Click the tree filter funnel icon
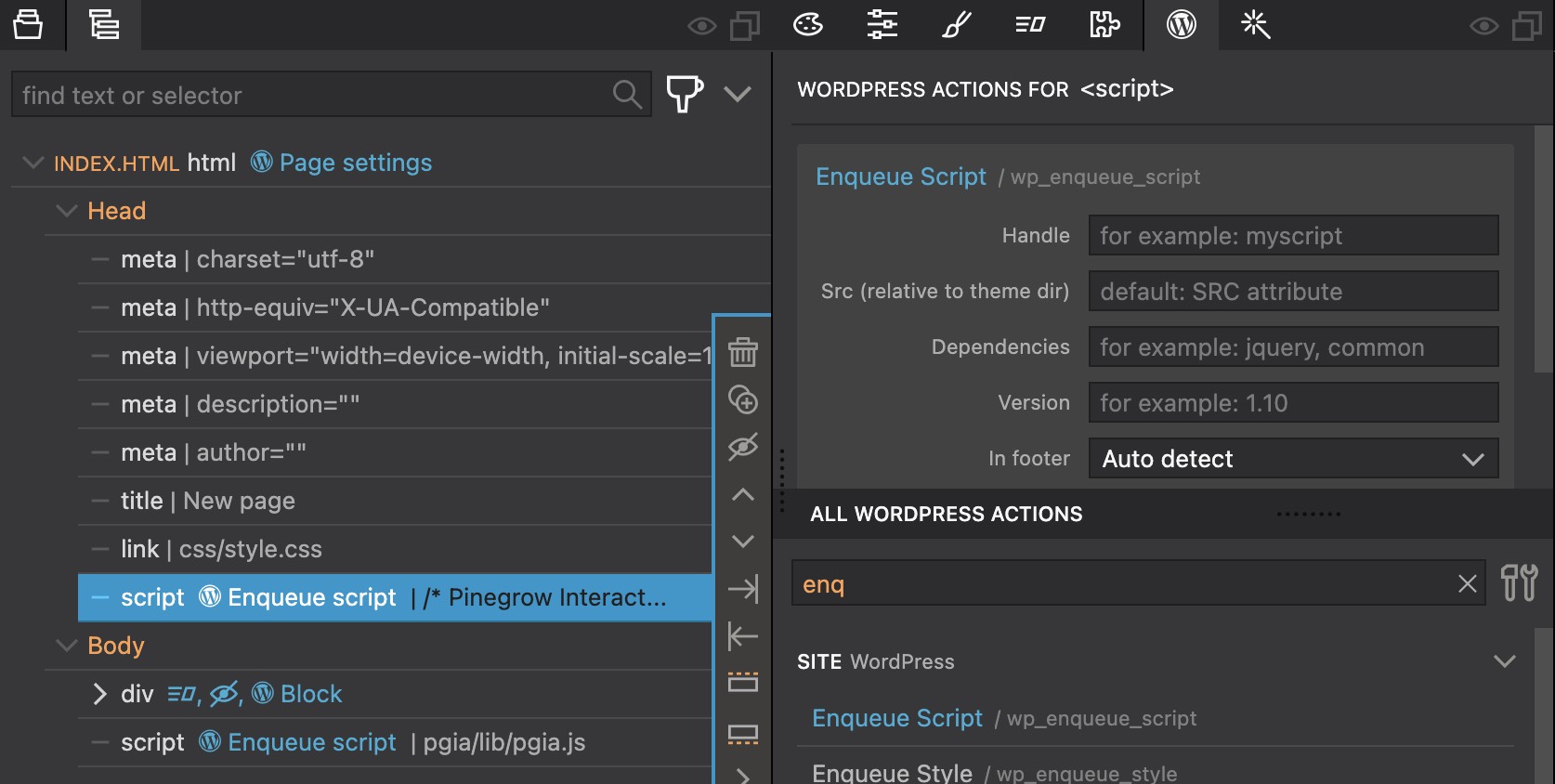This screenshot has height=784, width=1555. [685, 94]
